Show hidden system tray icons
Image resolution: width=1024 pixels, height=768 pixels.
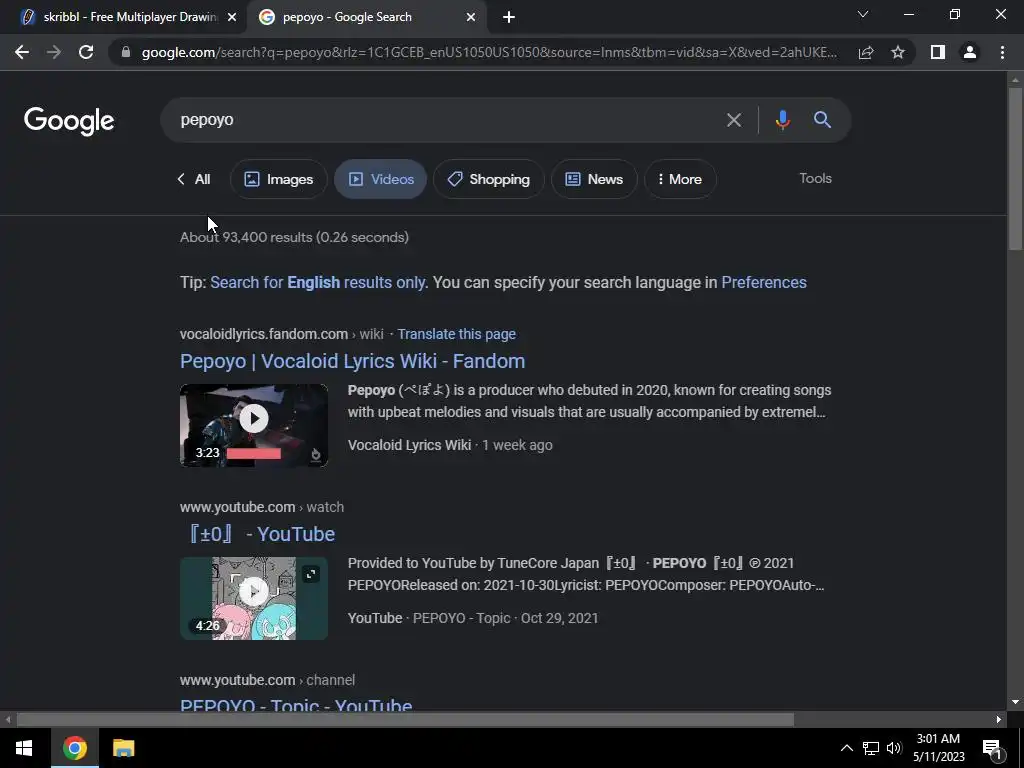click(x=846, y=748)
